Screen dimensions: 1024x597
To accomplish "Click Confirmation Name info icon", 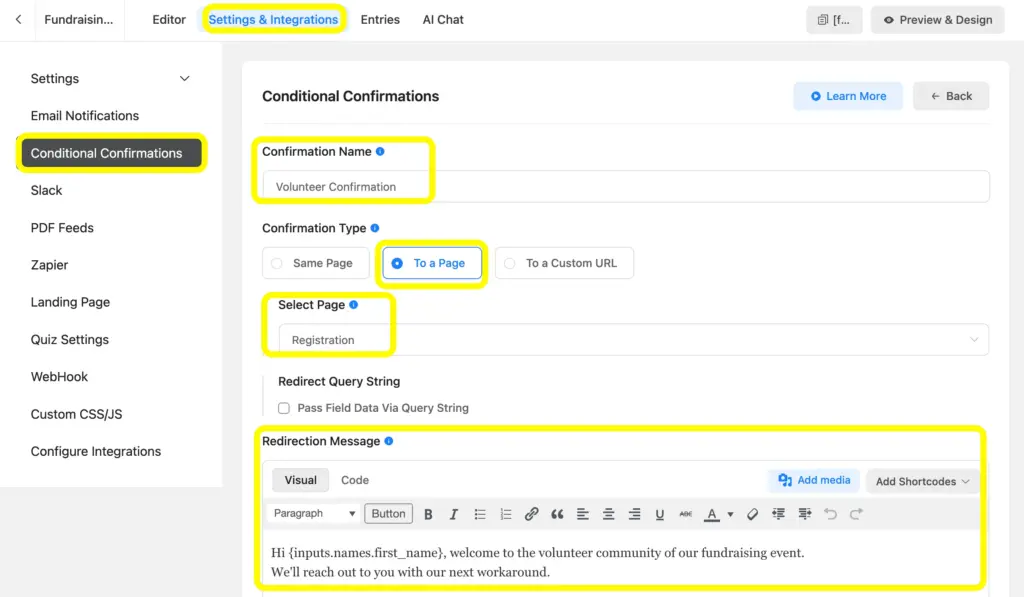I will tap(380, 152).
